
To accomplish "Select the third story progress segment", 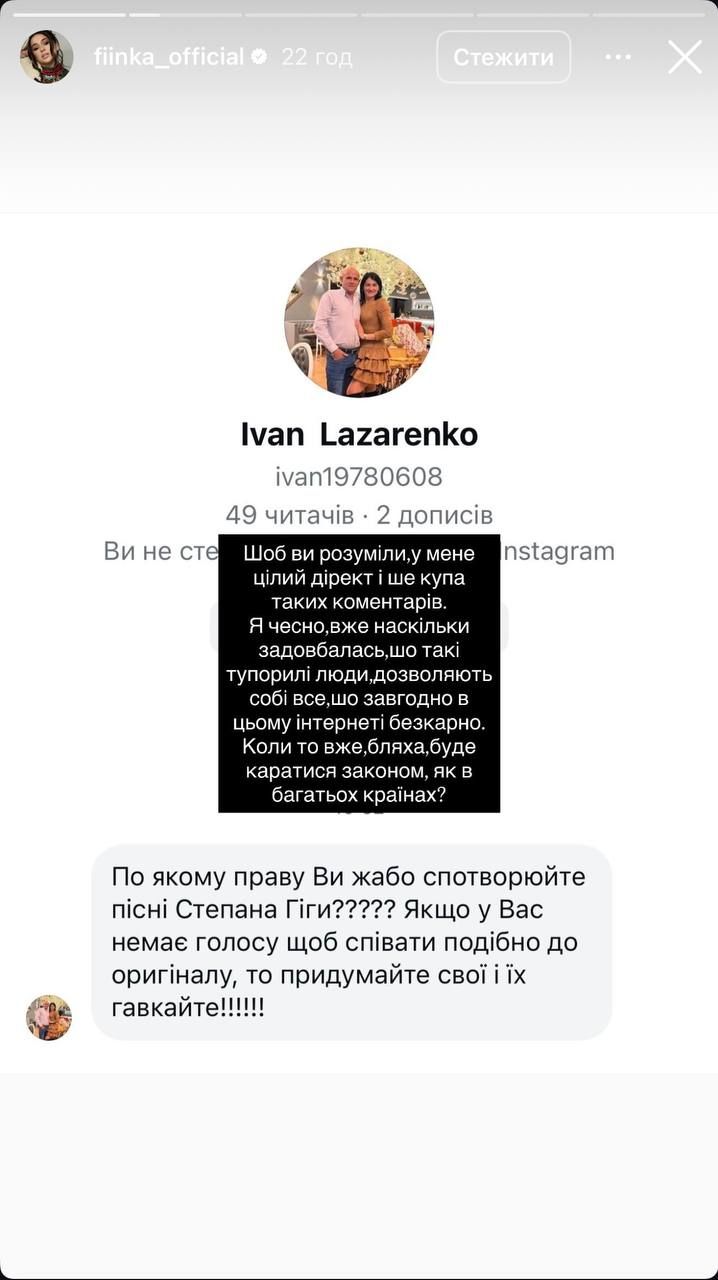I will point(301,15).
